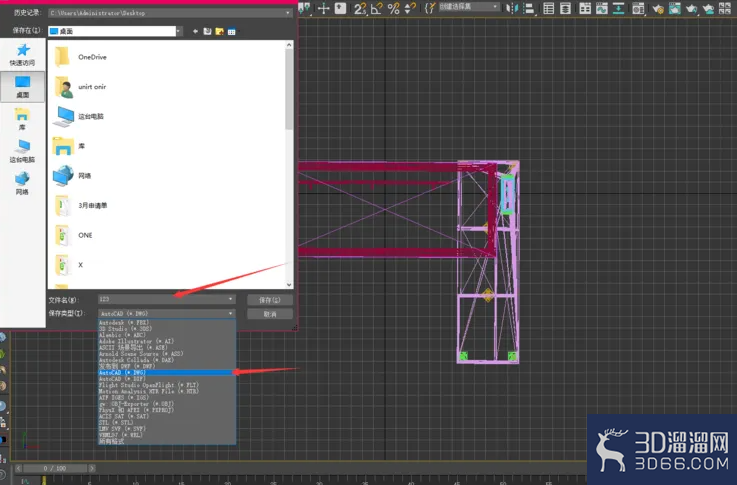Select the X folder
This screenshot has height=485, width=737.
[69, 265]
